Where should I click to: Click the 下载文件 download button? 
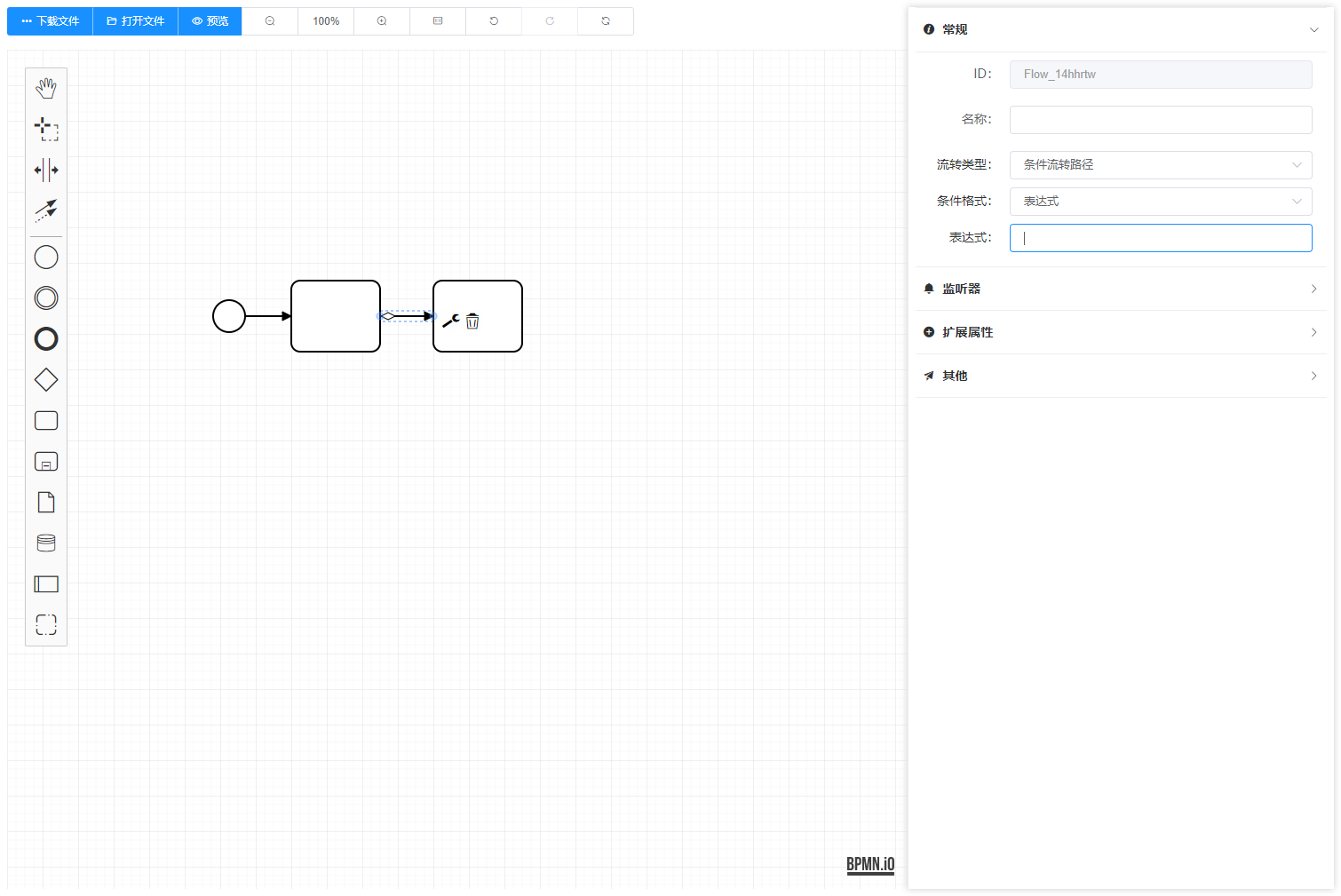coord(50,21)
